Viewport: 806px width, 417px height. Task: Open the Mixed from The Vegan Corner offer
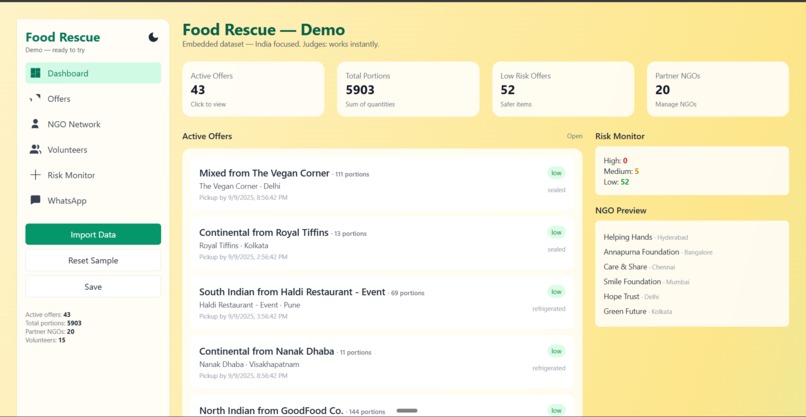tap(382, 184)
